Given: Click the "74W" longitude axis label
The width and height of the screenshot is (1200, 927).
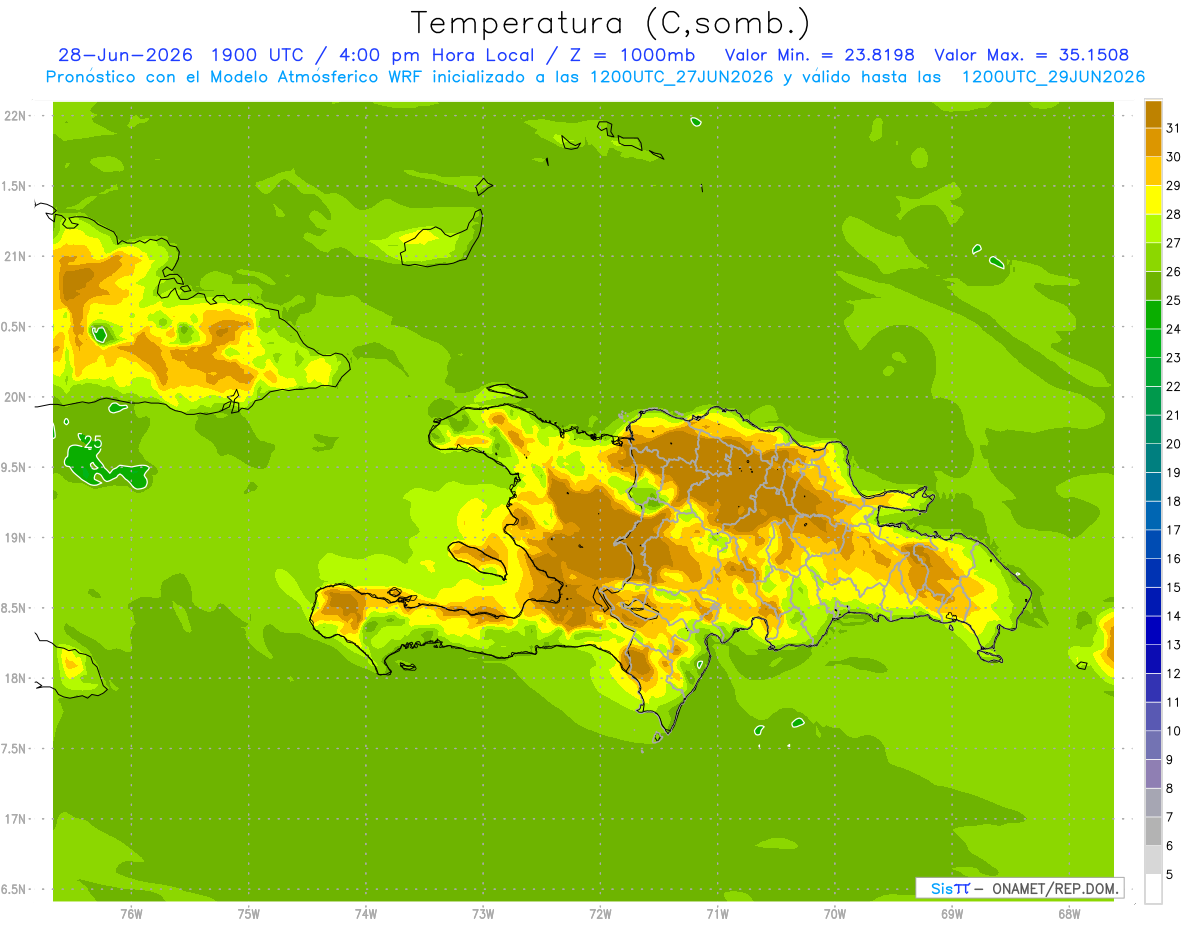Looking at the screenshot, I should [366, 914].
